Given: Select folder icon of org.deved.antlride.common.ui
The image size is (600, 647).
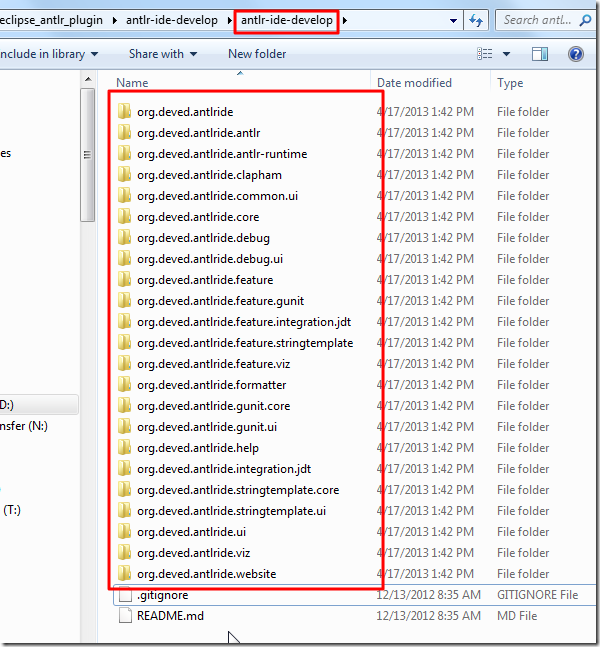Looking at the screenshot, I should (124, 196).
